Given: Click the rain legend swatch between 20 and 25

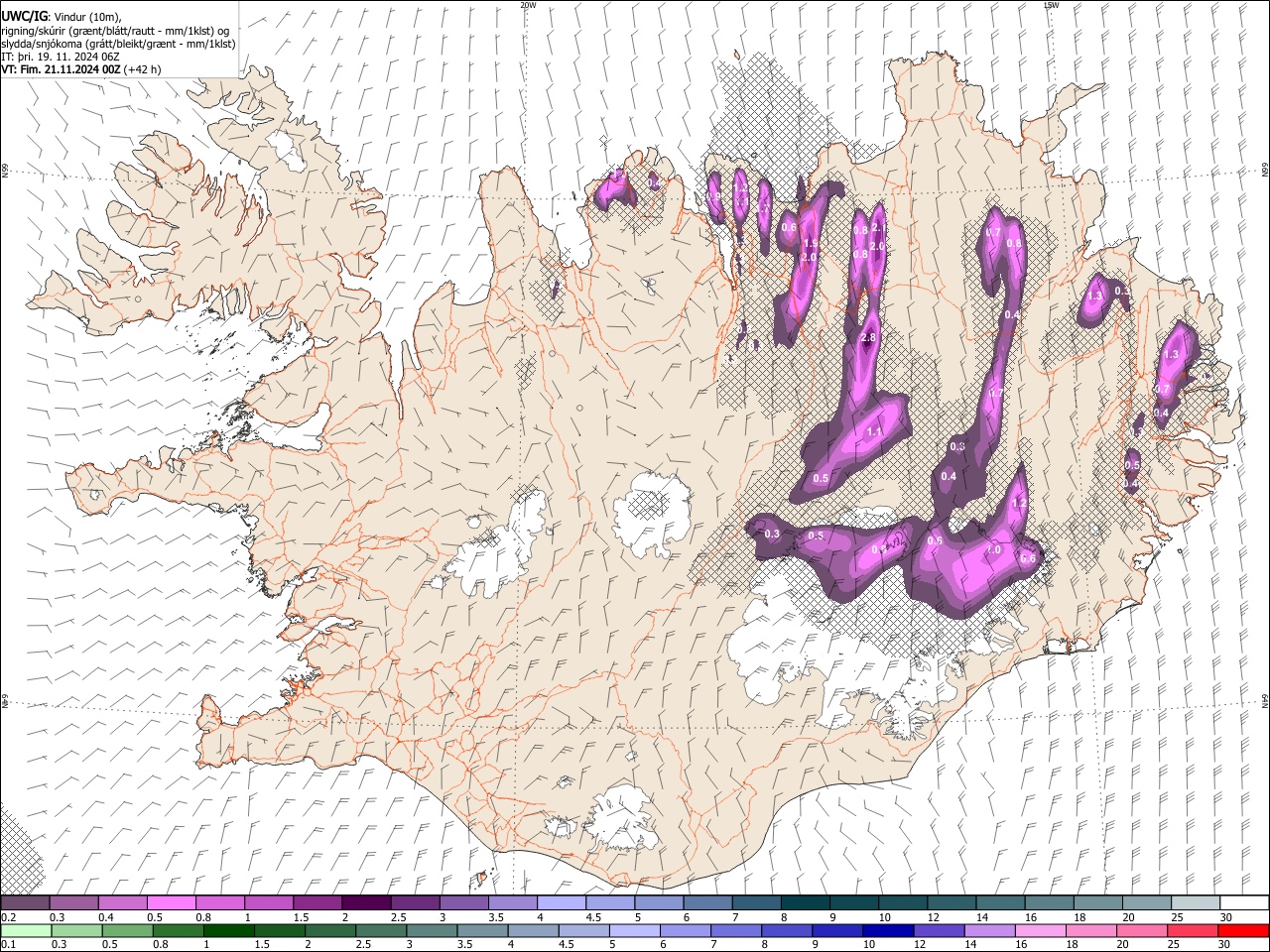Looking at the screenshot, I should point(1140,931).
